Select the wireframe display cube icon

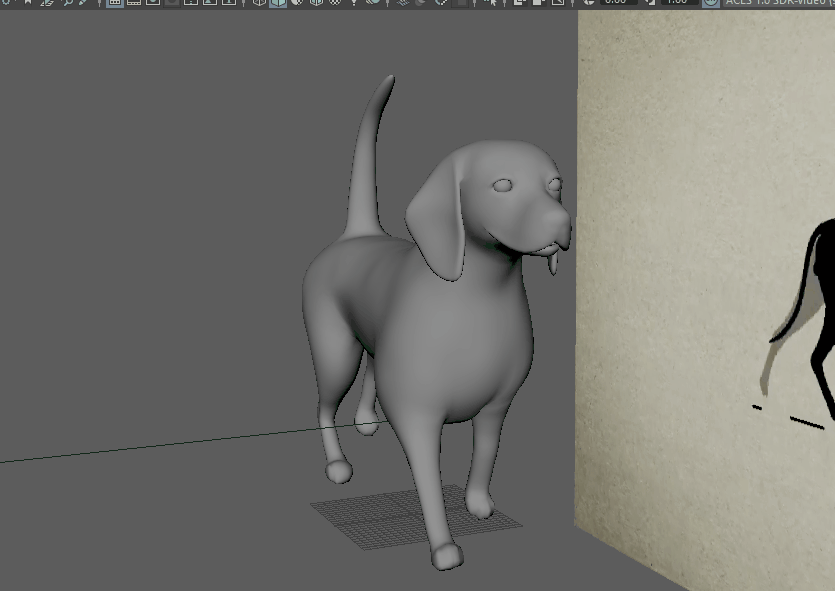pos(261,5)
